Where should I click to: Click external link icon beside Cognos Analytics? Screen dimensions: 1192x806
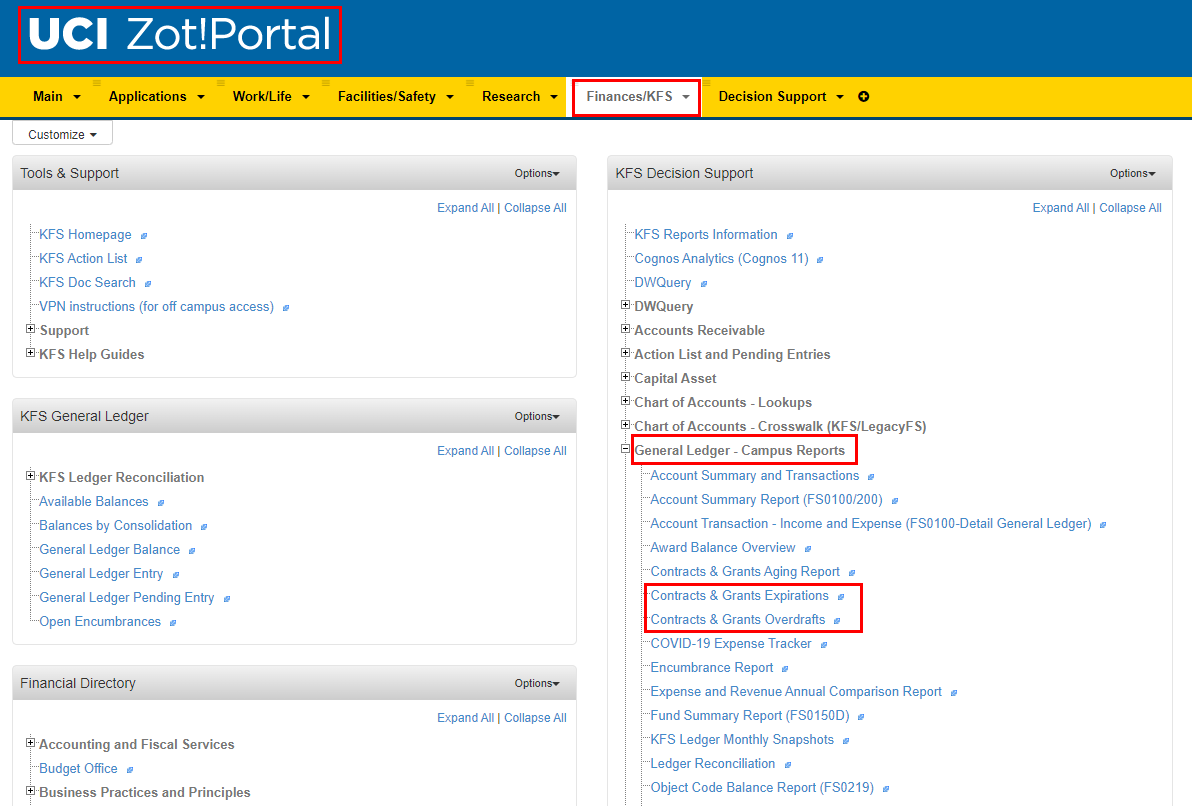pos(820,260)
